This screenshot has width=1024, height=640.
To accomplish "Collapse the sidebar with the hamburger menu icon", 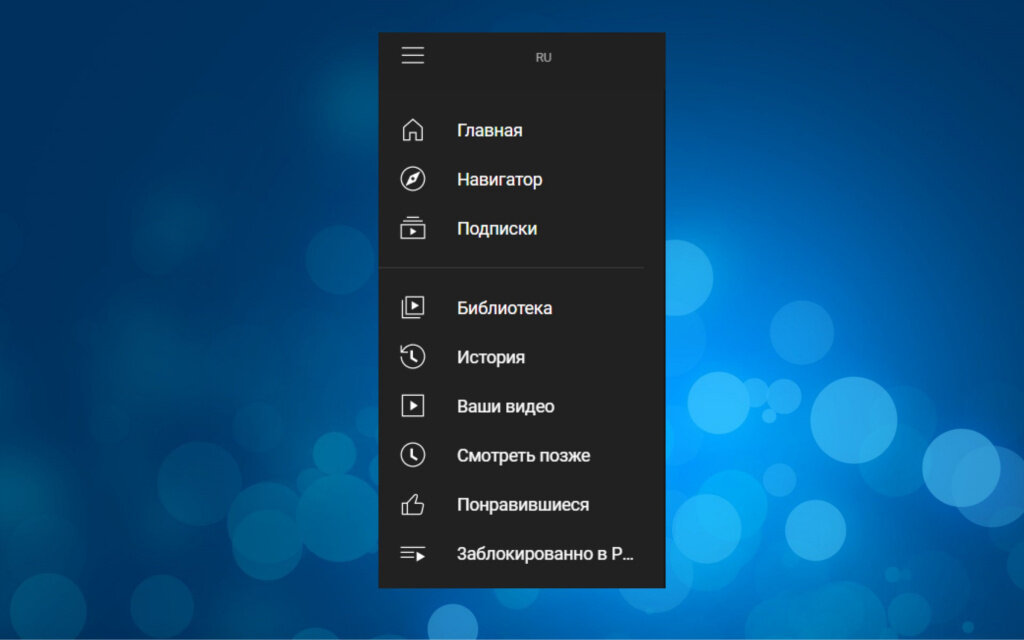I will (413, 56).
